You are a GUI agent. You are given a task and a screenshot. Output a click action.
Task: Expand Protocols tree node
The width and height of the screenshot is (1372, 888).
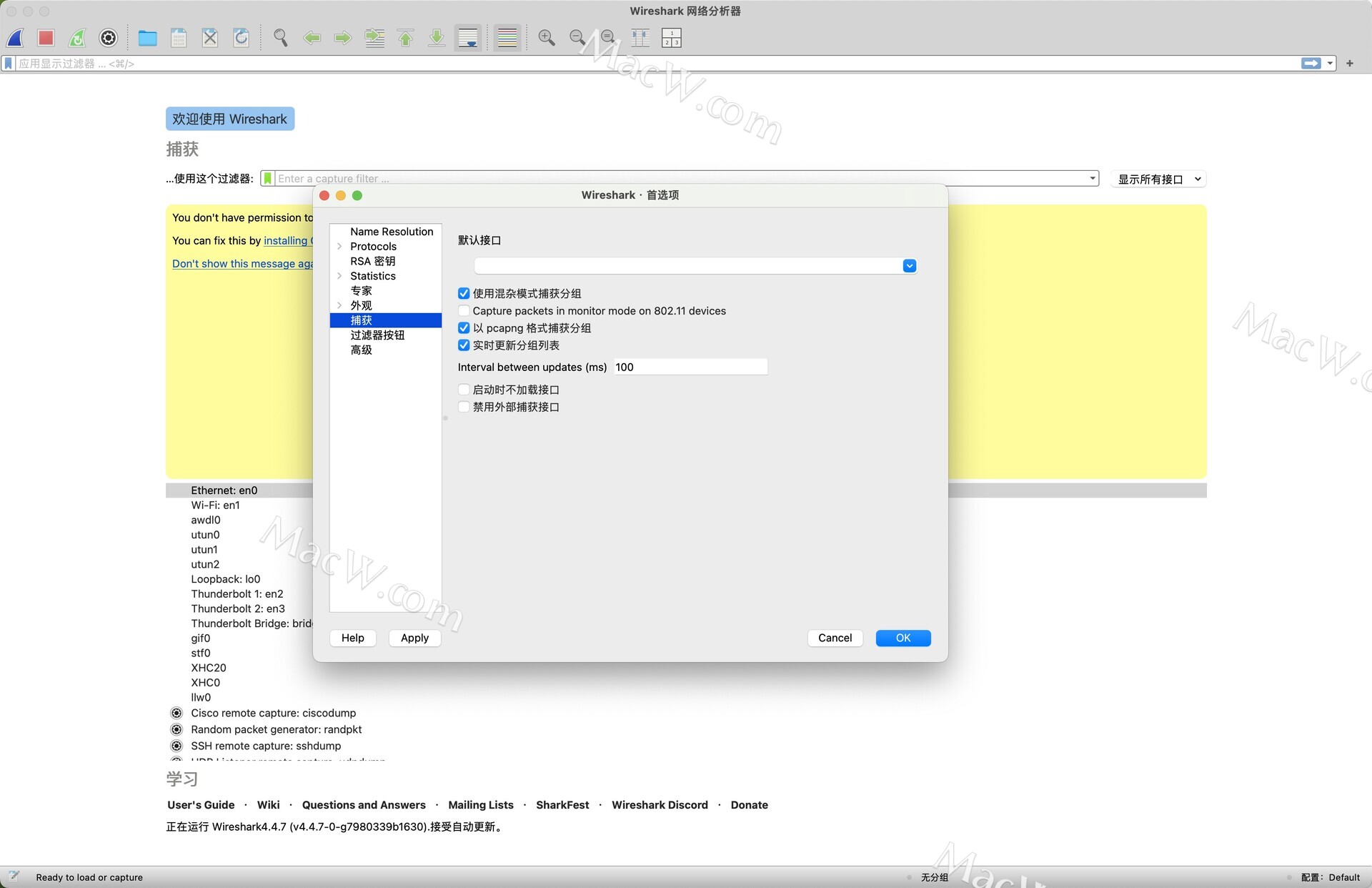coord(339,247)
